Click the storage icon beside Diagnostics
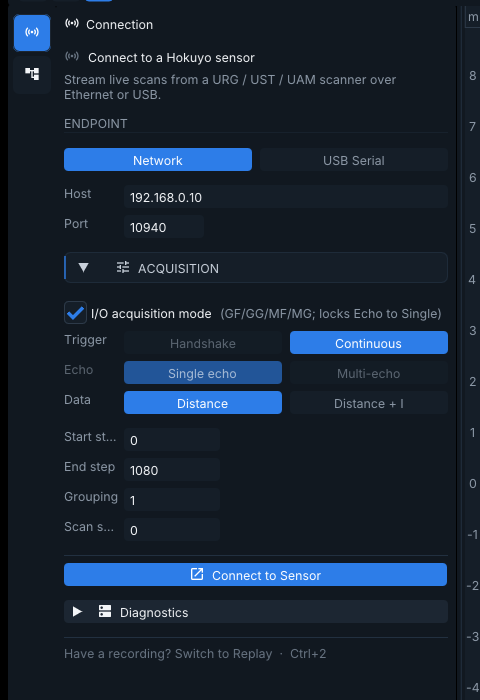The image size is (480, 700). pos(105,612)
